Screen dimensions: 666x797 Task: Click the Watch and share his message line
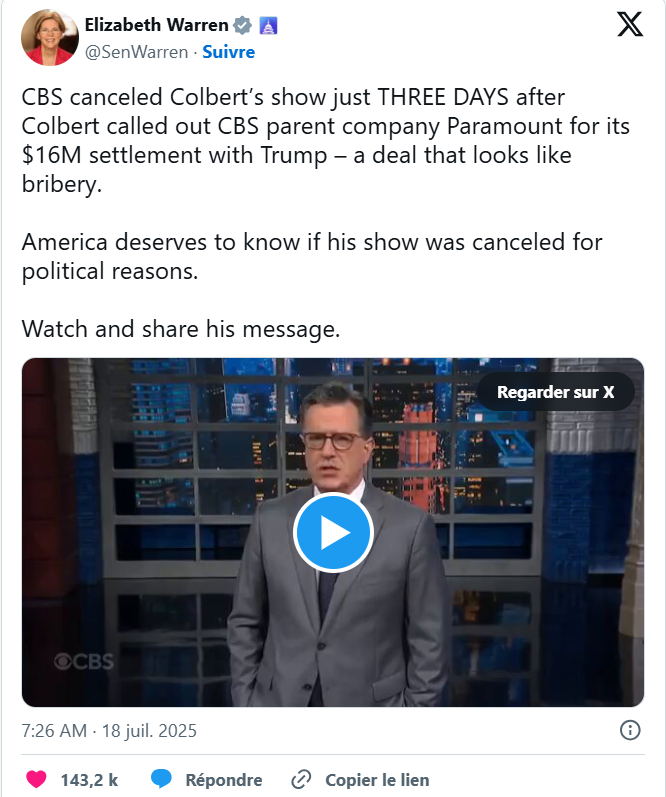(x=181, y=328)
